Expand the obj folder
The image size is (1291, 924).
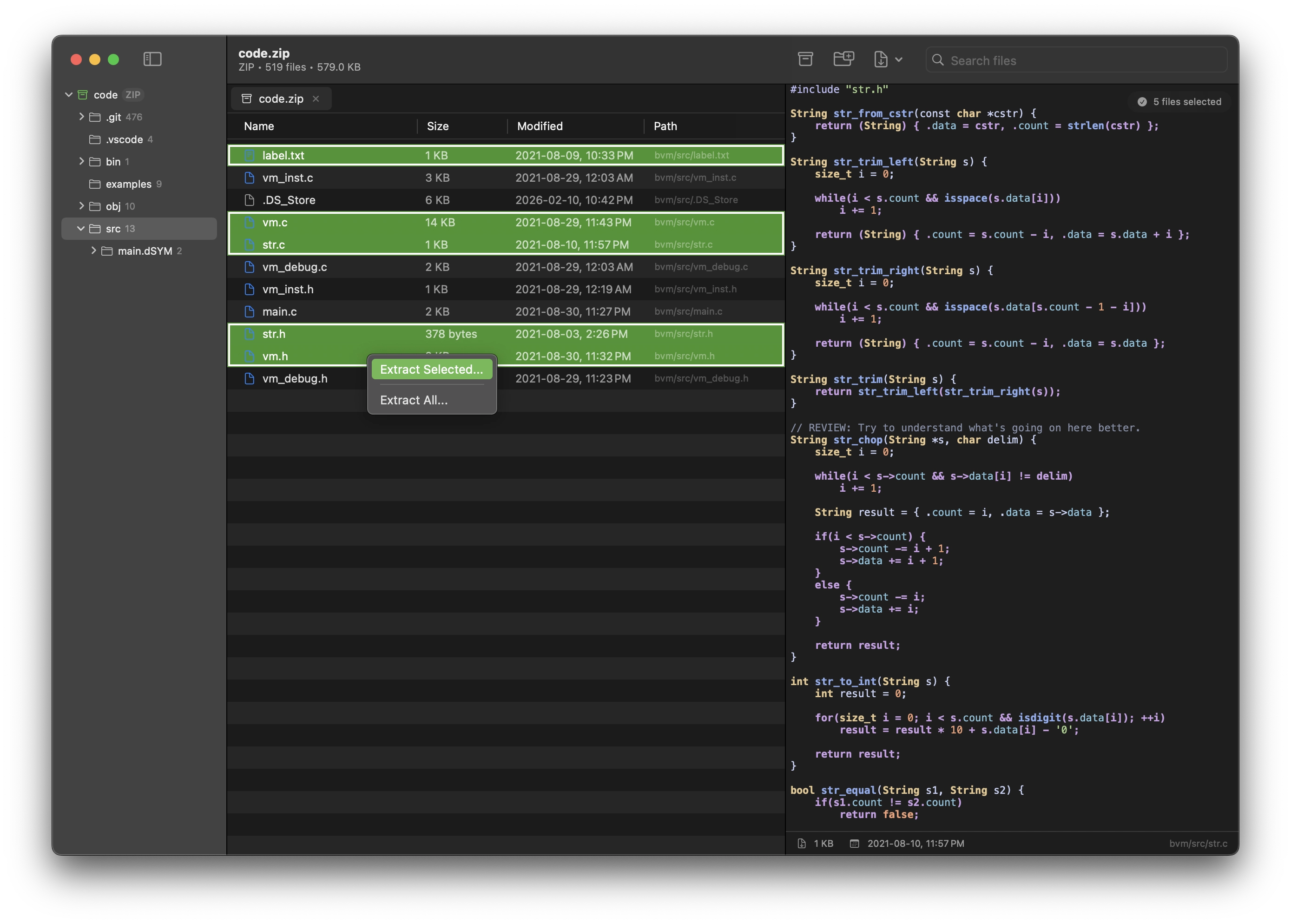[x=81, y=206]
